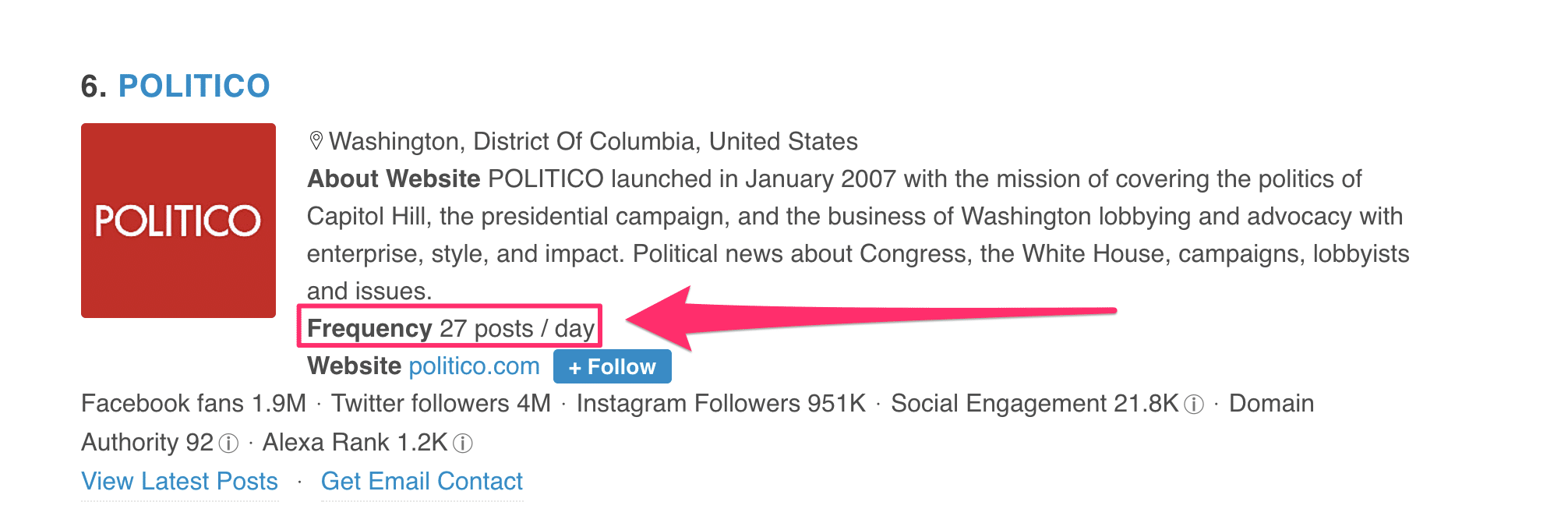The height and width of the screenshot is (516, 1568).
Task: Open the politico.com website link
Action: click(474, 366)
